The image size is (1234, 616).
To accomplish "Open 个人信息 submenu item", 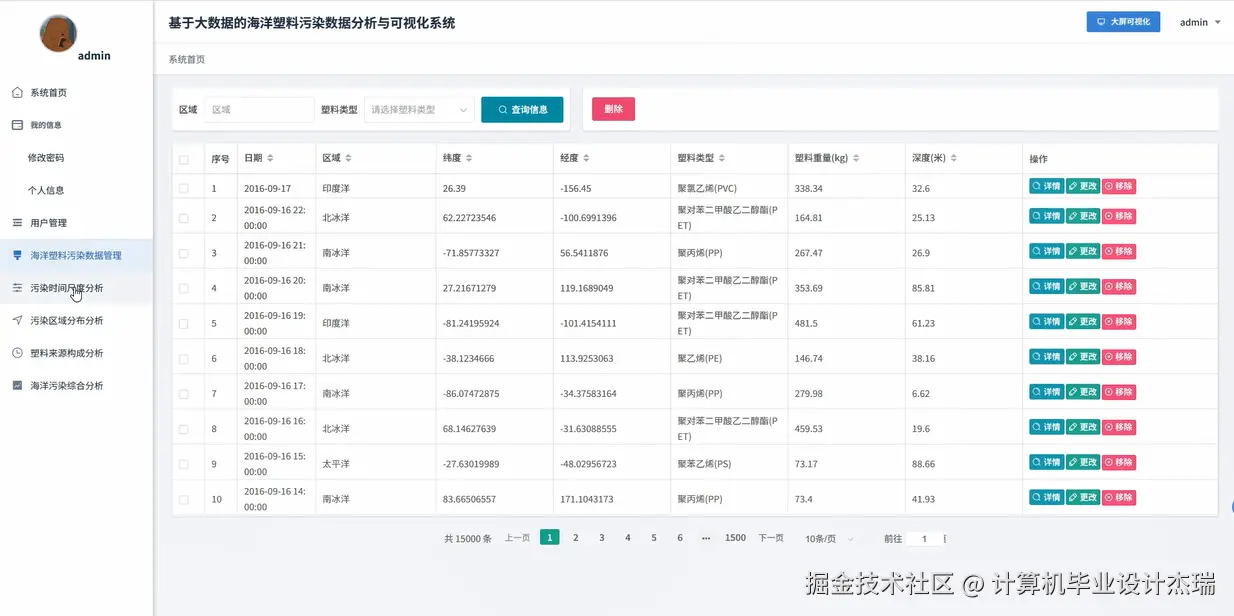I will point(77,190).
